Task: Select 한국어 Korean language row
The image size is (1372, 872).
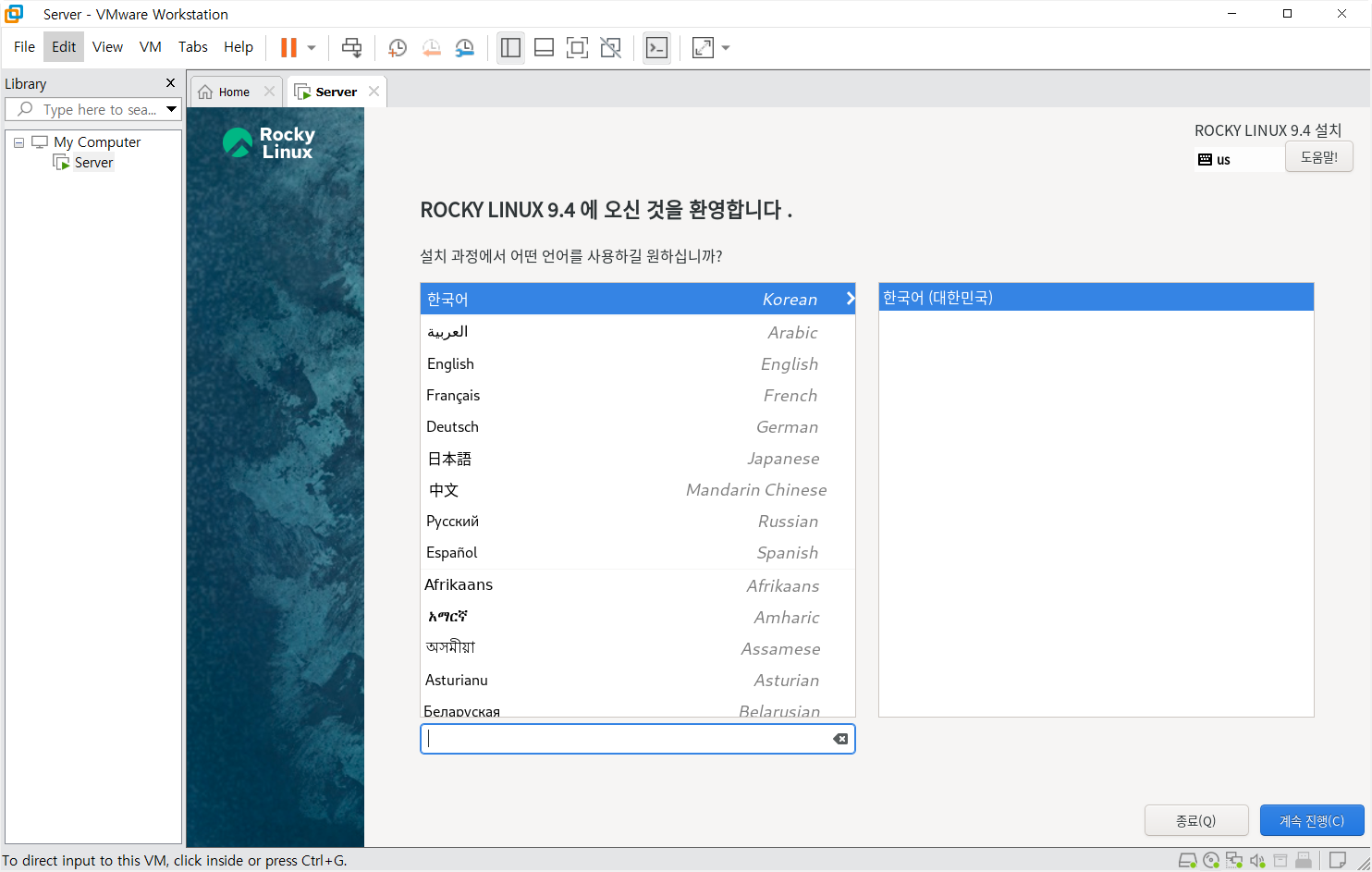Action: tap(638, 299)
